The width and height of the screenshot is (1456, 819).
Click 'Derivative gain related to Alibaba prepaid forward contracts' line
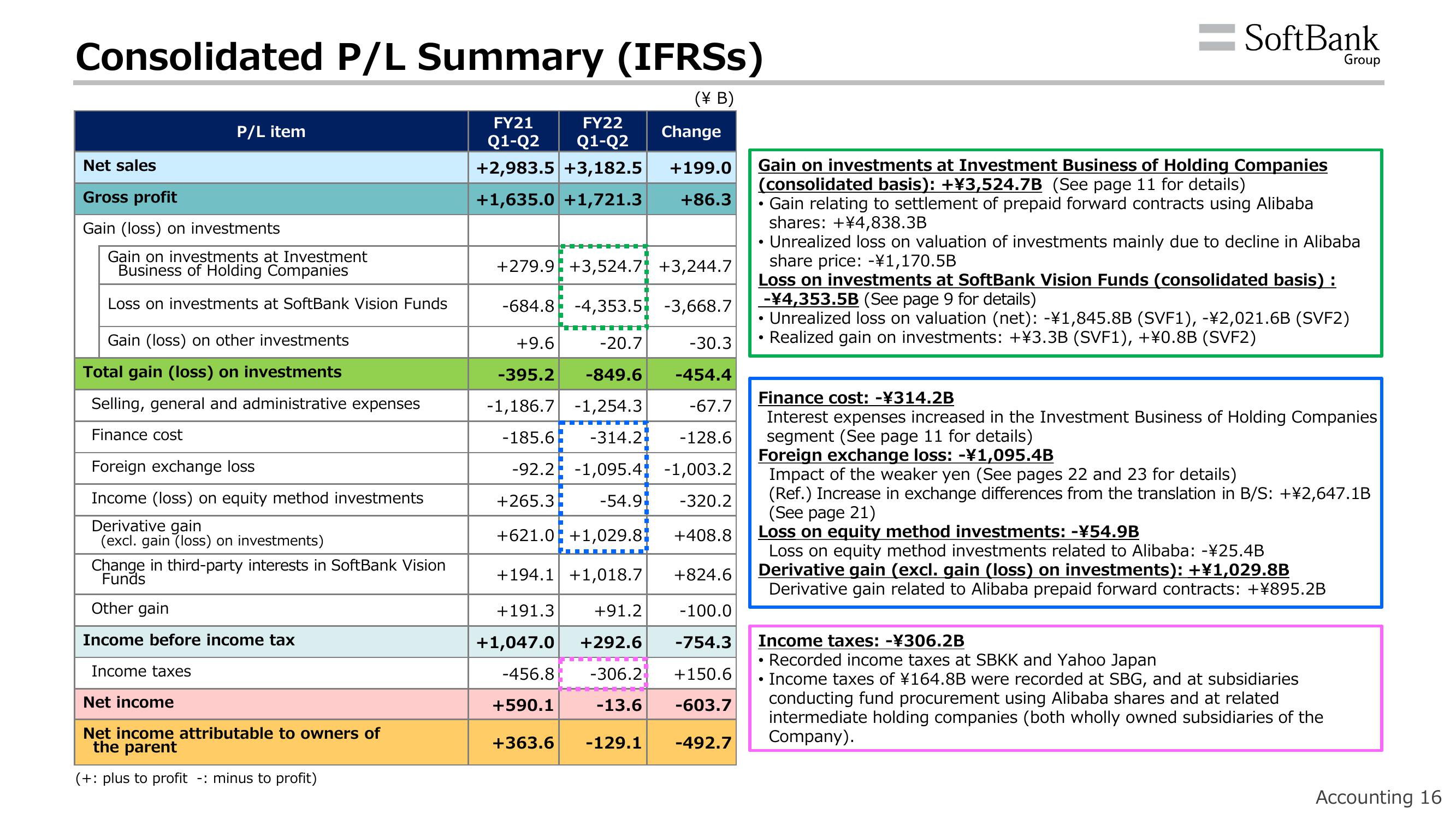click(1047, 590)
